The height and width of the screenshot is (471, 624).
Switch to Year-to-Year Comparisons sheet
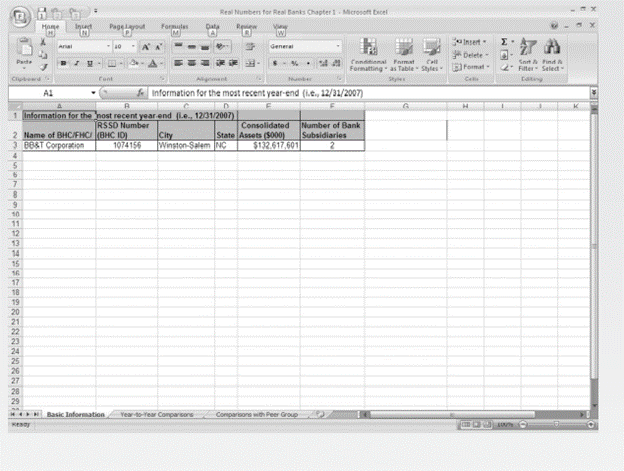coord(157,415)
